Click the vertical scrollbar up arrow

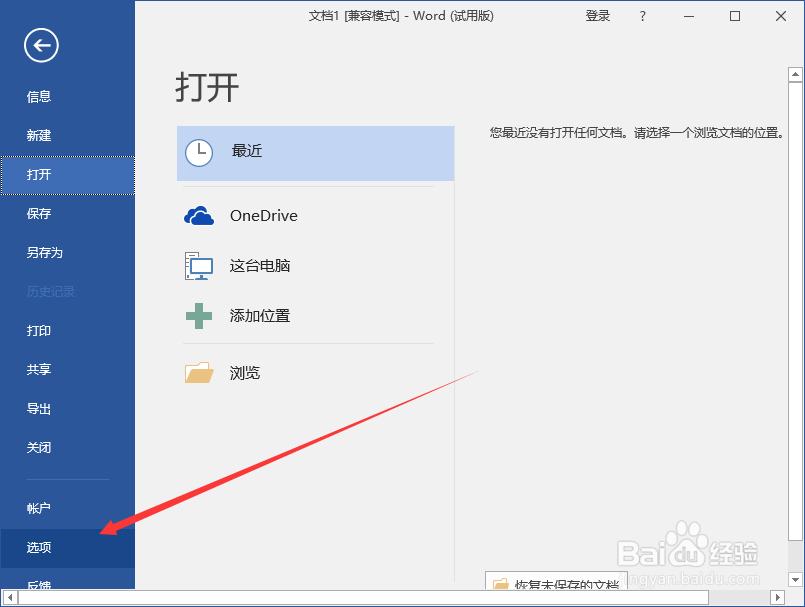click(795, 75)
